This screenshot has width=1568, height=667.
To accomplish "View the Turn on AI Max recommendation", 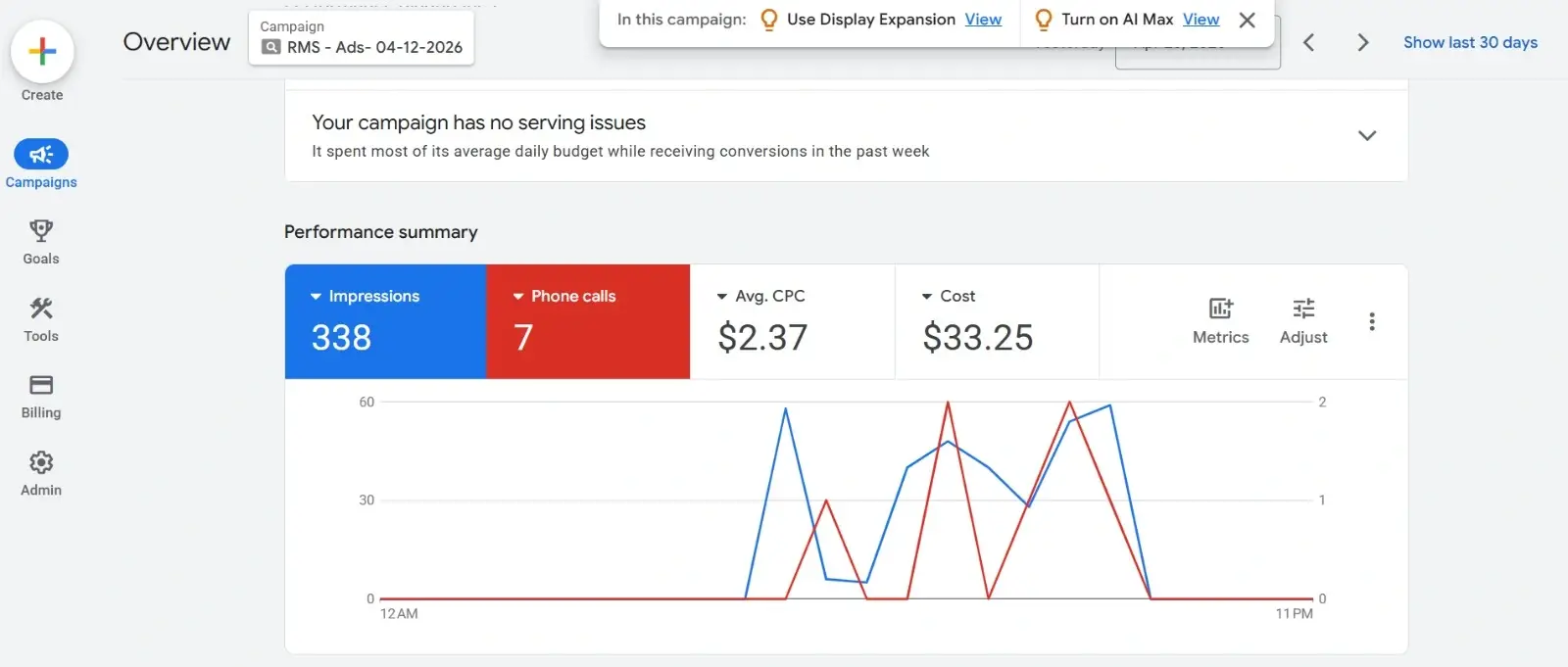I will click(x=1200, y=20).
